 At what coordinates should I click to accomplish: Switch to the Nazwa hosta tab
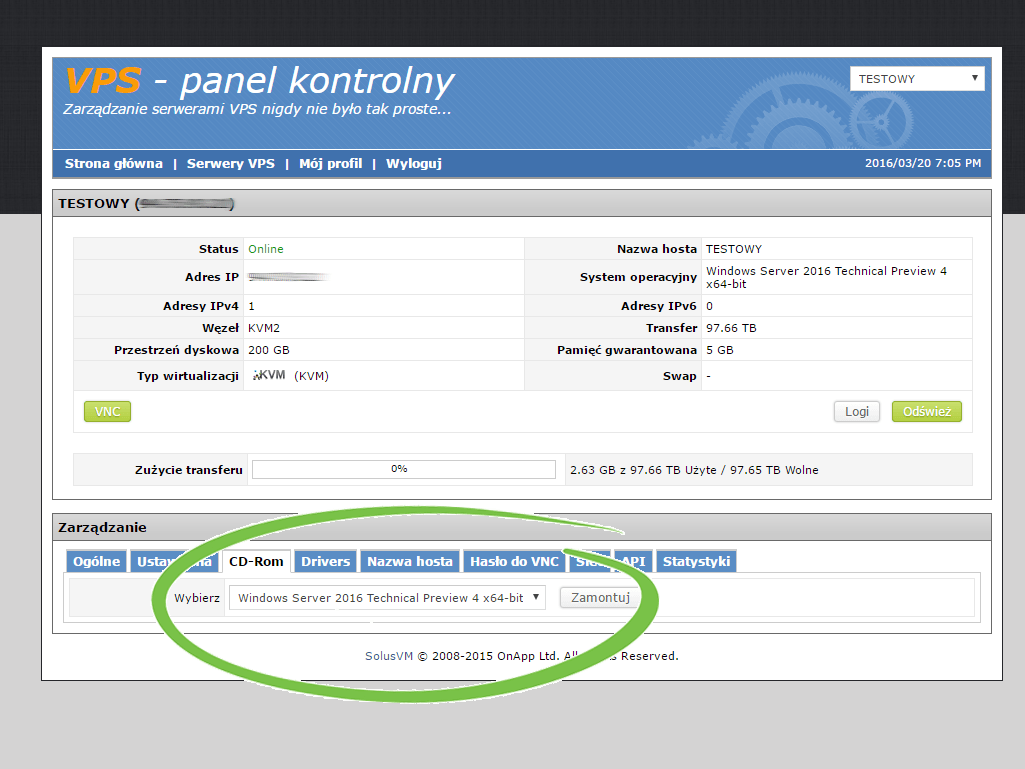point(410,561)
